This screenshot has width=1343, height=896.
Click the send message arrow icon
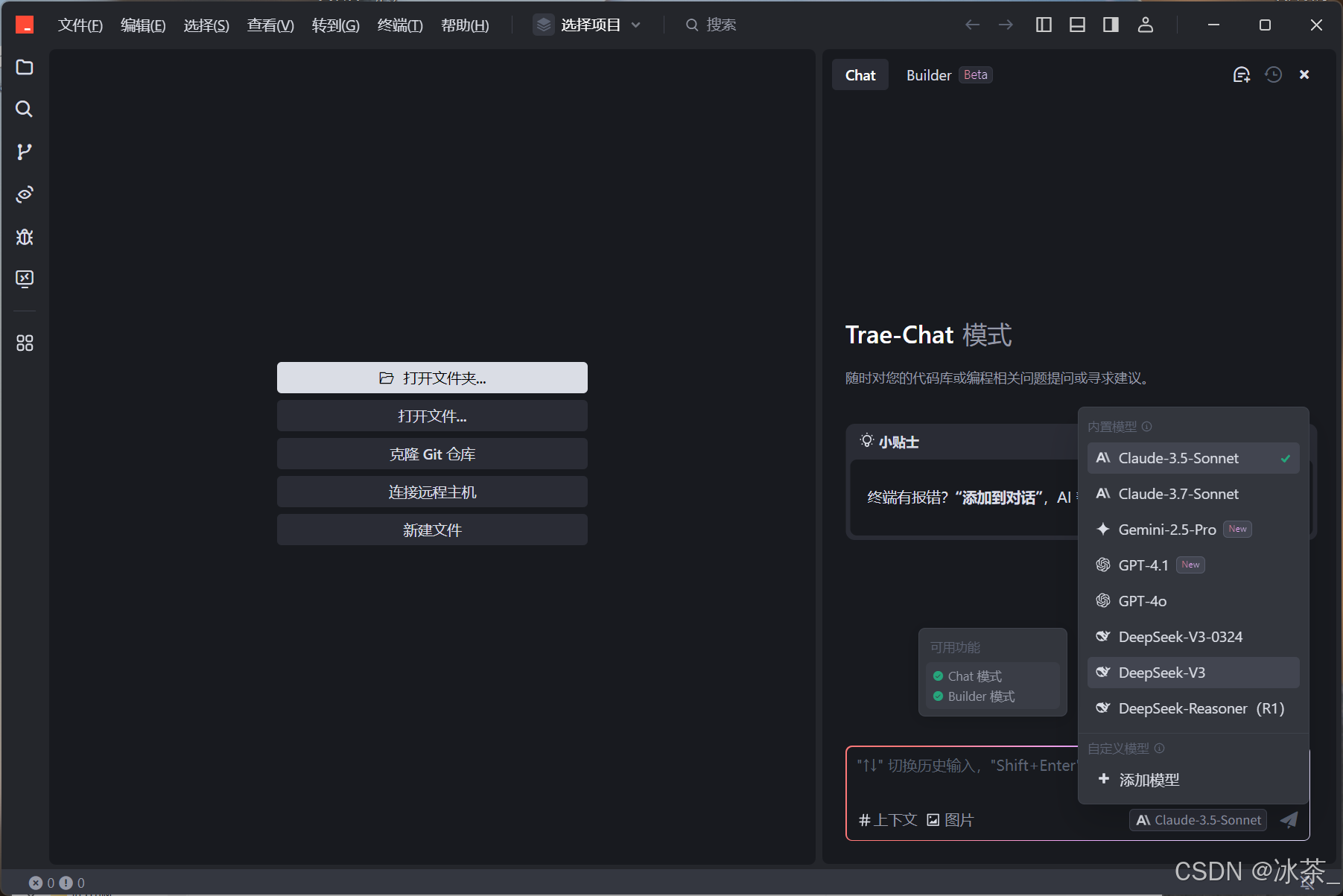[1289, 820]
